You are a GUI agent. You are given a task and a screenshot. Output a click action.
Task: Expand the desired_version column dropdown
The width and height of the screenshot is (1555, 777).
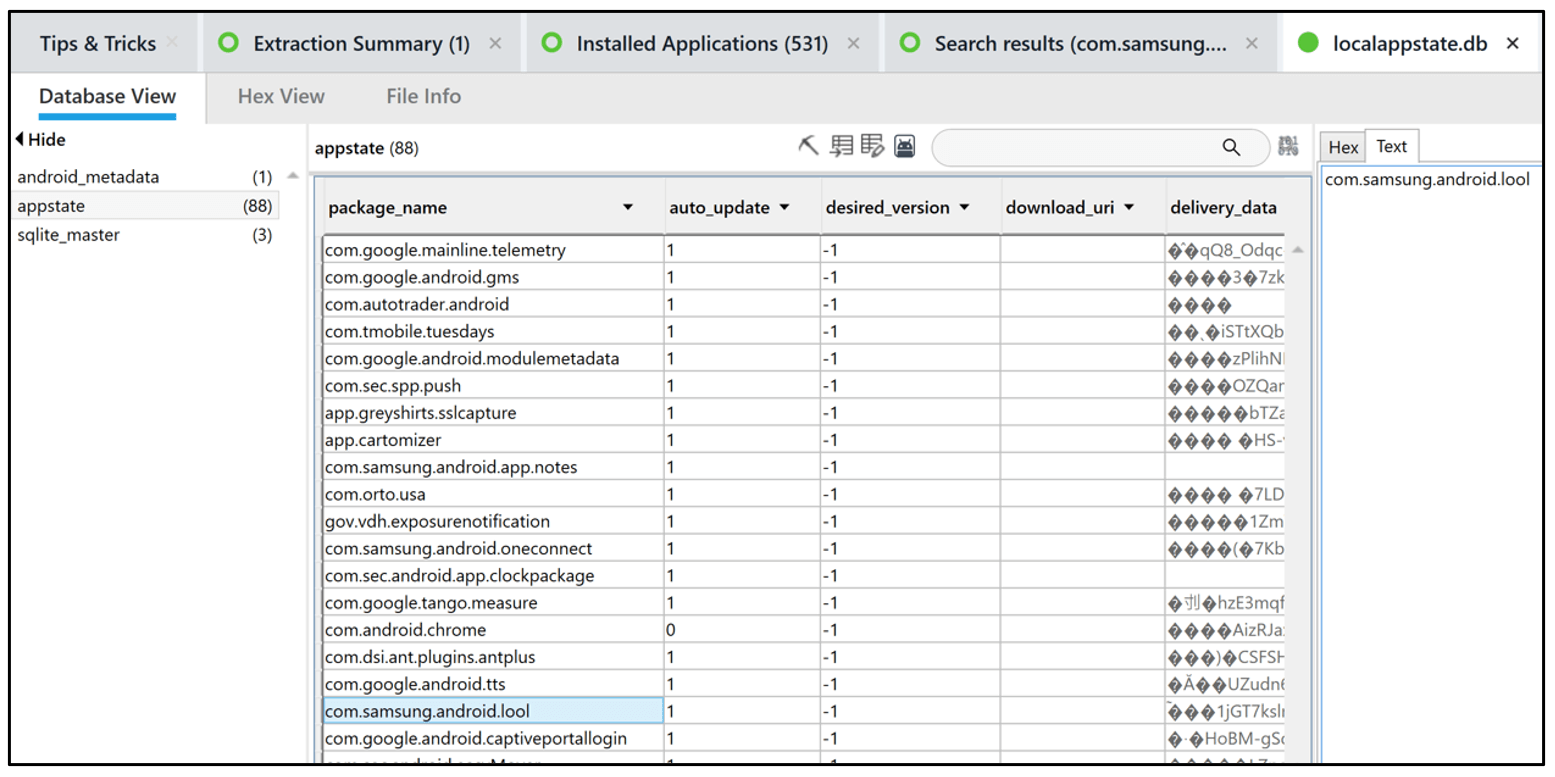[964, 208]
